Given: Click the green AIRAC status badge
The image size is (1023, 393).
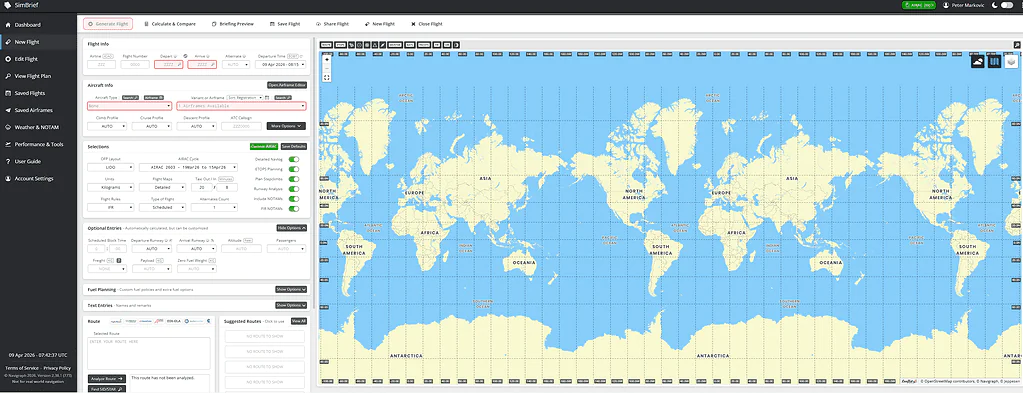Looking at the screenshot, I should [919, 5].
